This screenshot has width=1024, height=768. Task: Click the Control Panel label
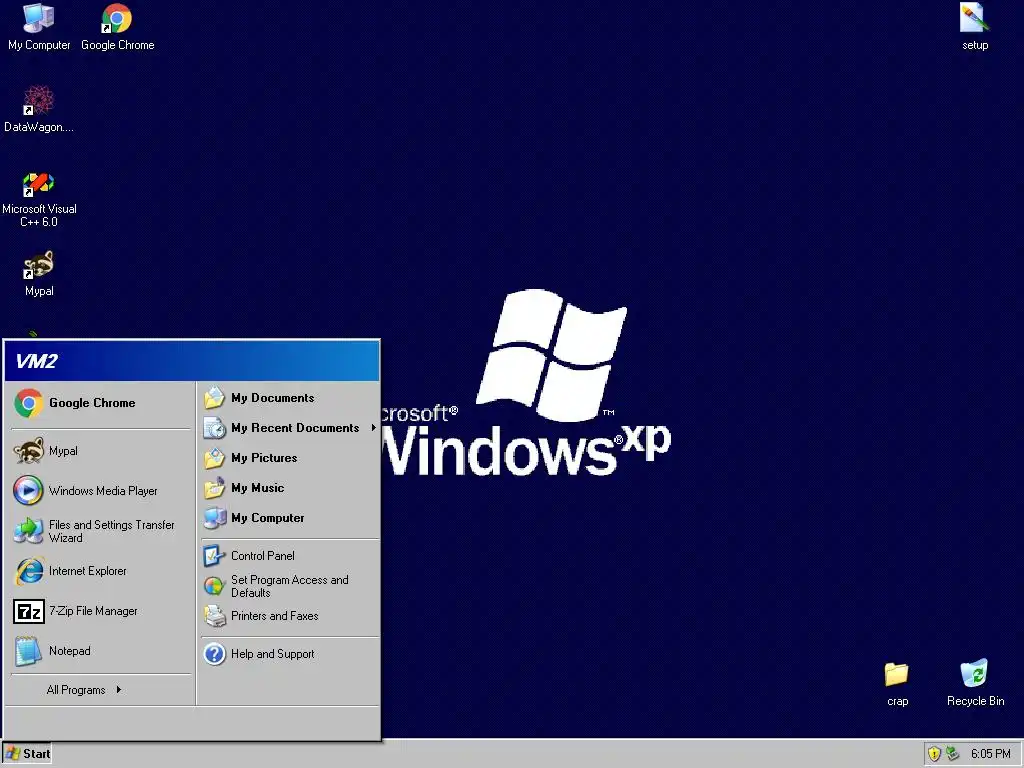[263, 556]
